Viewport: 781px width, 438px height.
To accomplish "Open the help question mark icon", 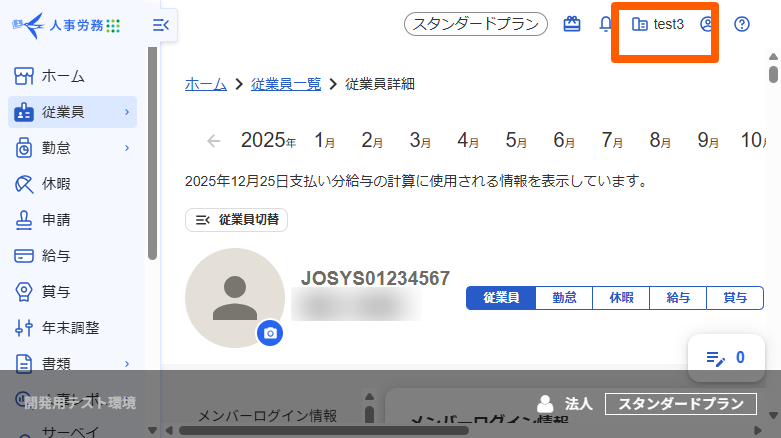I will coord(742,24).
